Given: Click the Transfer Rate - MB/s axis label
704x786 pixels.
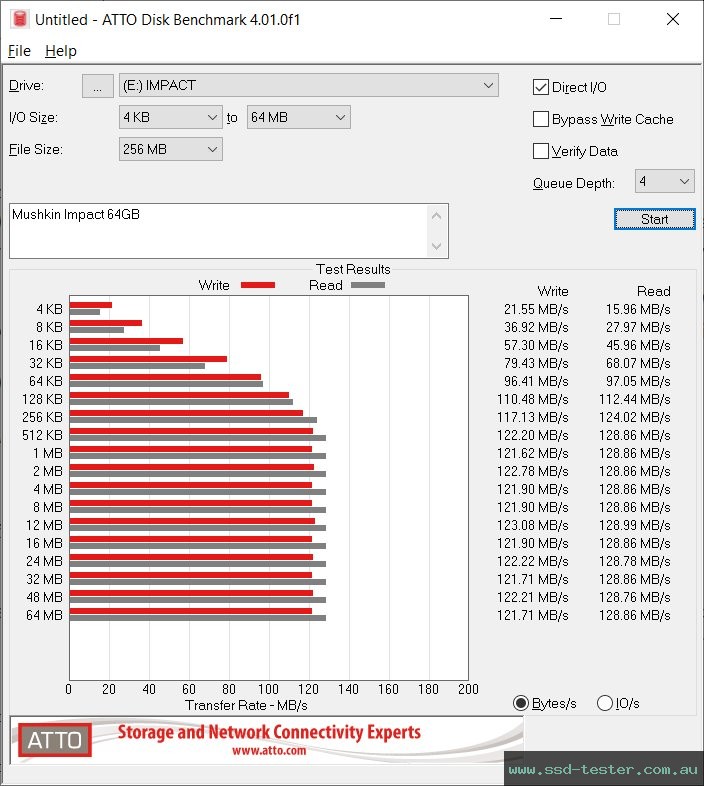Looking at the screenshot, I should 246,705.
